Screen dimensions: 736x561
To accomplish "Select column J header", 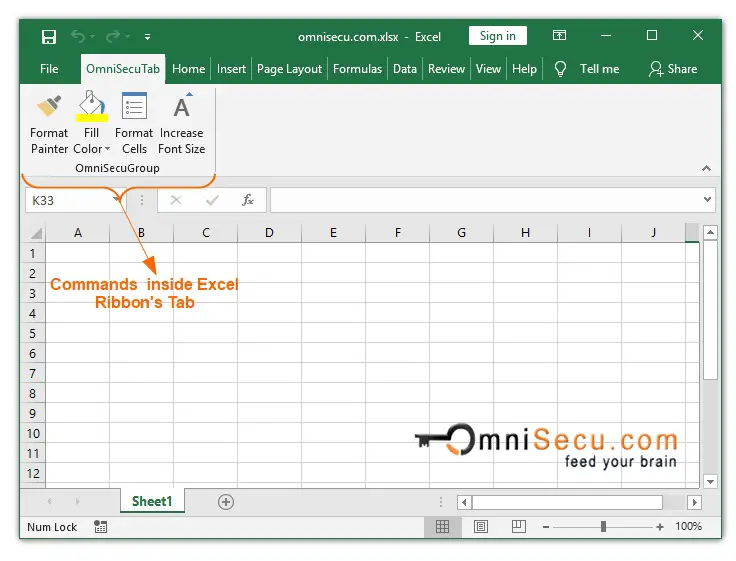I will (653, 232).
